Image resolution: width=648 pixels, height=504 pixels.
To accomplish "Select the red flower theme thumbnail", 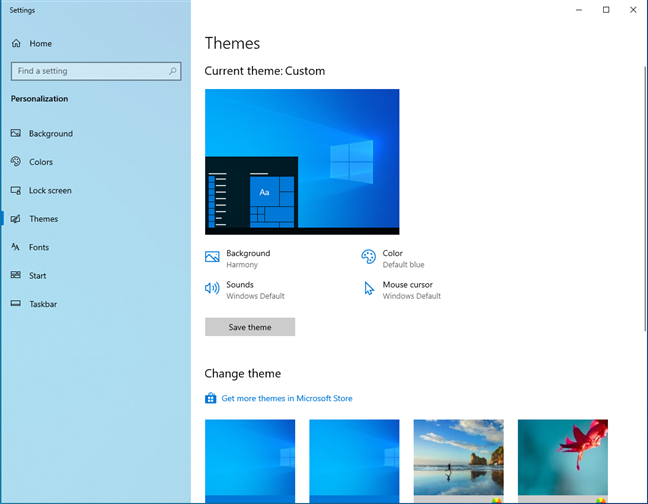I will click(563, 461).
